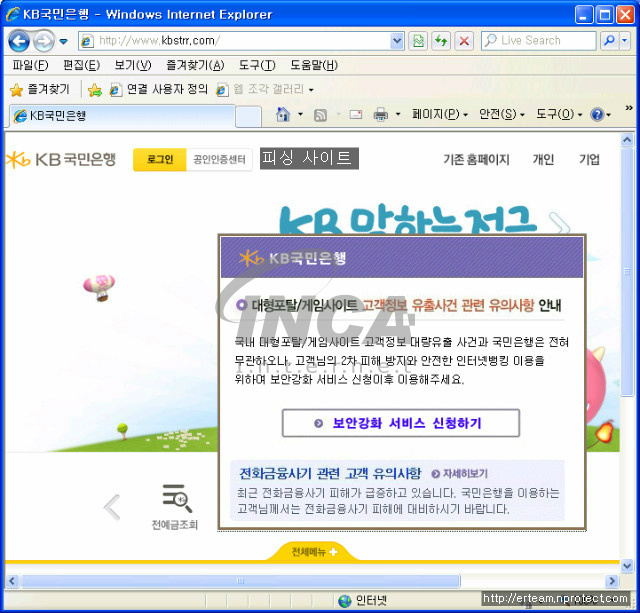The height and width of the screenshot is (613, 640).
Task: Open the 페이지(P) toolbar menu
Action: click(440, 114)
